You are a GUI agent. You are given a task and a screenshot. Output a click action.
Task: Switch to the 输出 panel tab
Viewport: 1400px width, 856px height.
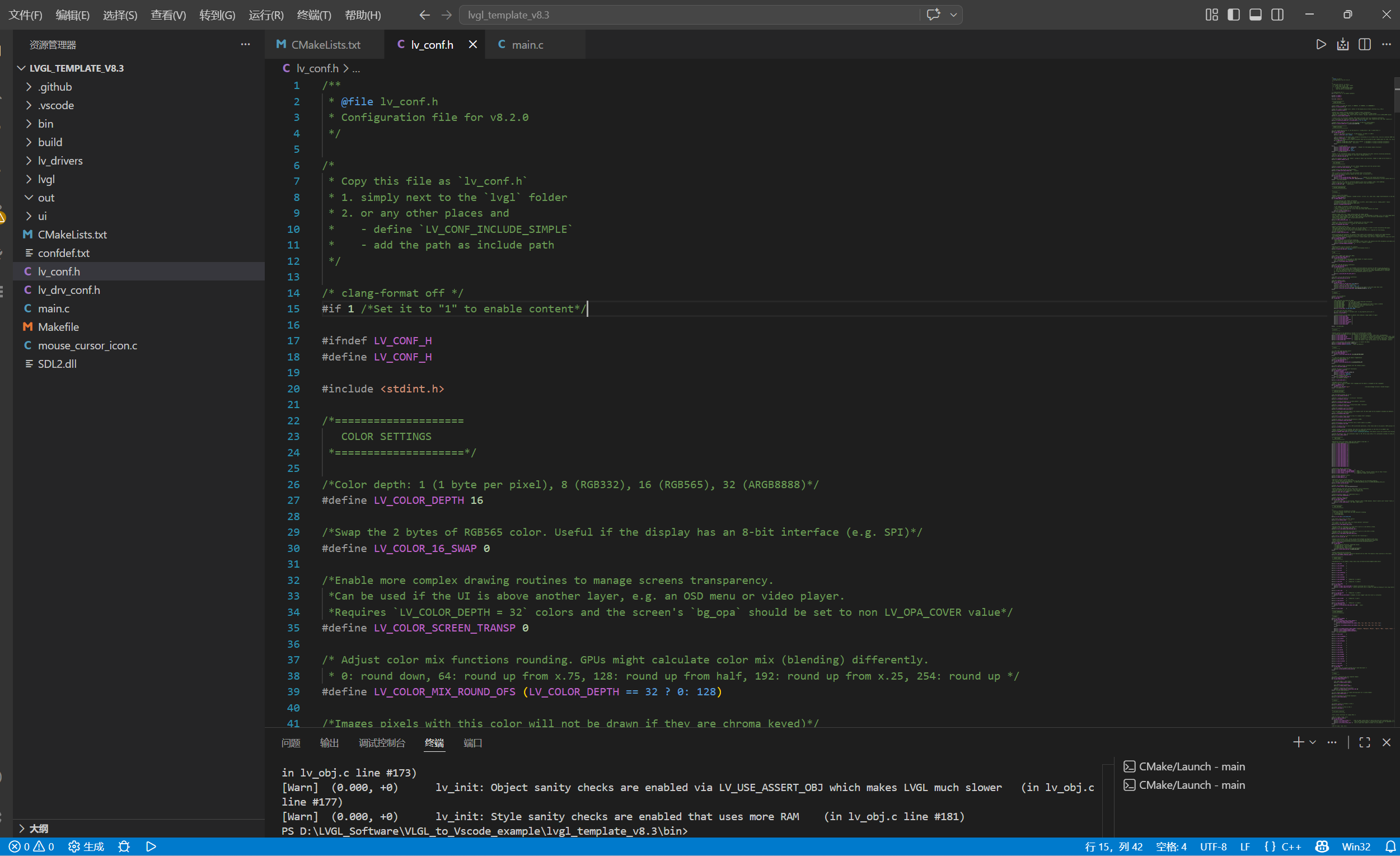330,743
